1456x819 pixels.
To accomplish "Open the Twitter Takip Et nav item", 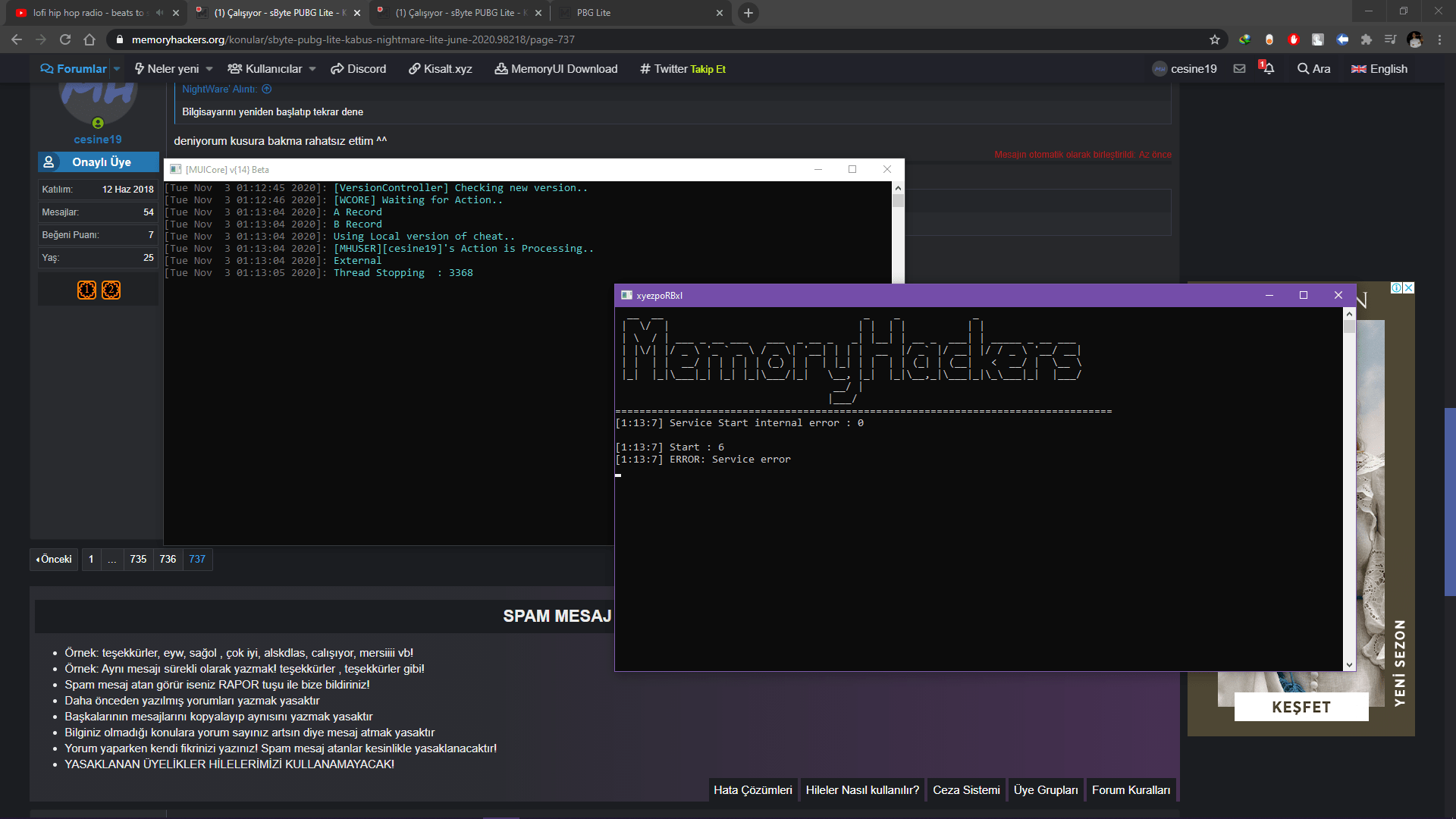I will (x=682, y=69).
